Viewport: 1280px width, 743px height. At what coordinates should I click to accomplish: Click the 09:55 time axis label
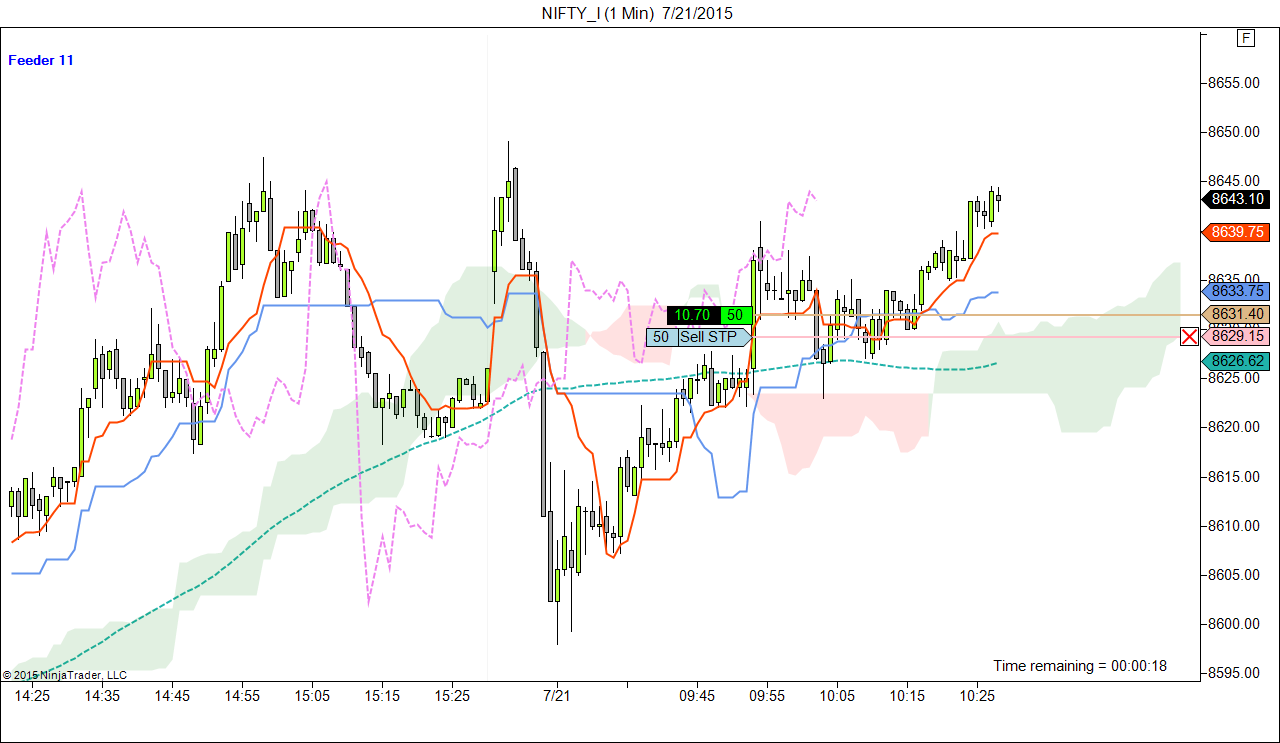click(x=767, y=695)
